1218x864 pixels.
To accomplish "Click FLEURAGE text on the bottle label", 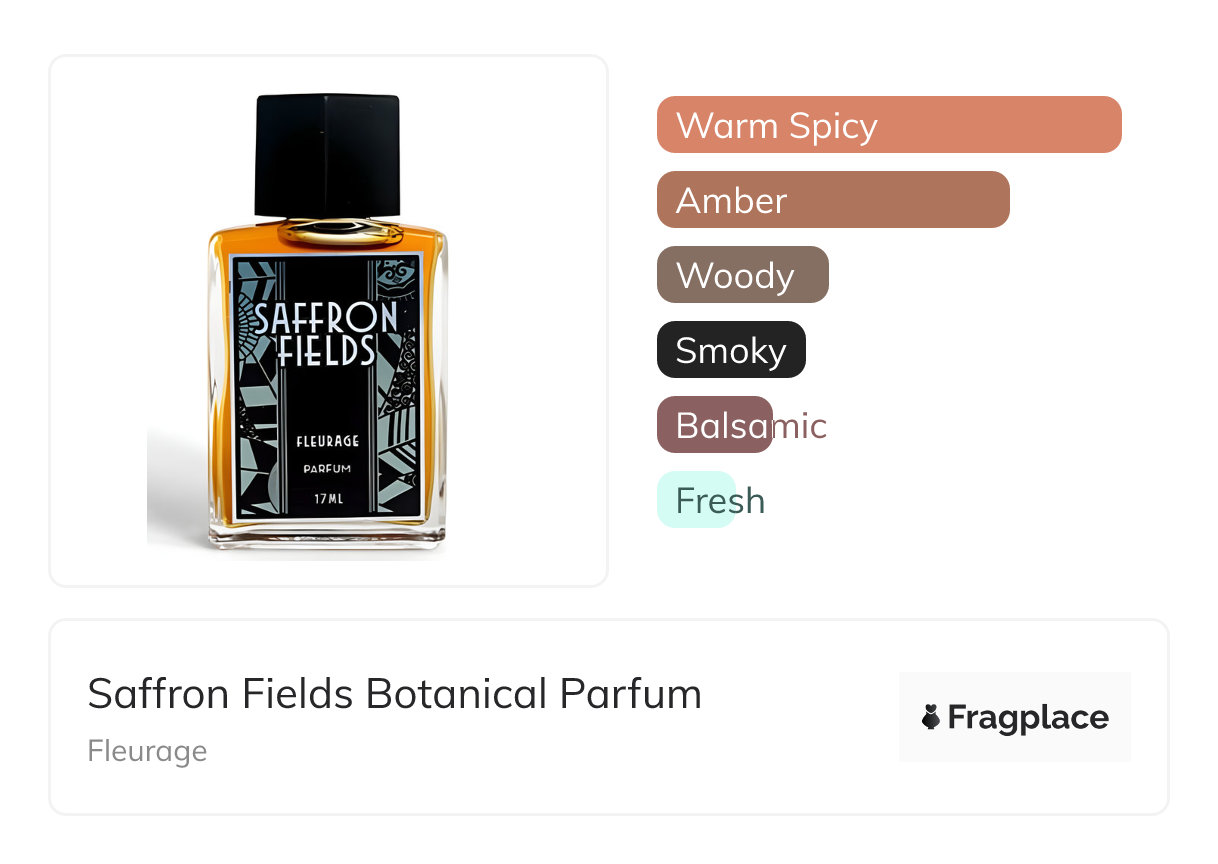I will coord(327,441).
